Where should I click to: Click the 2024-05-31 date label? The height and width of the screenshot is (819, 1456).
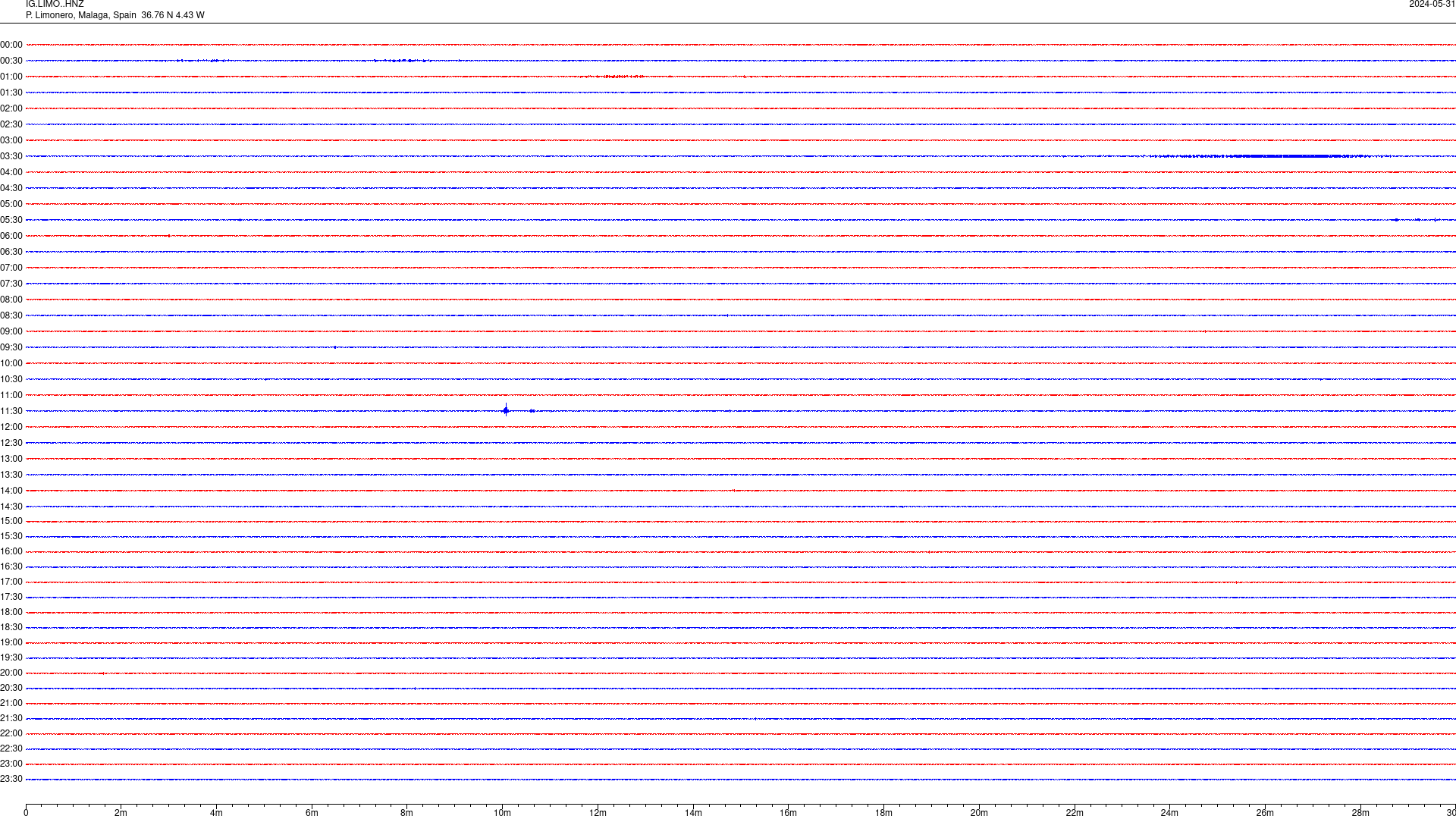1432,5
